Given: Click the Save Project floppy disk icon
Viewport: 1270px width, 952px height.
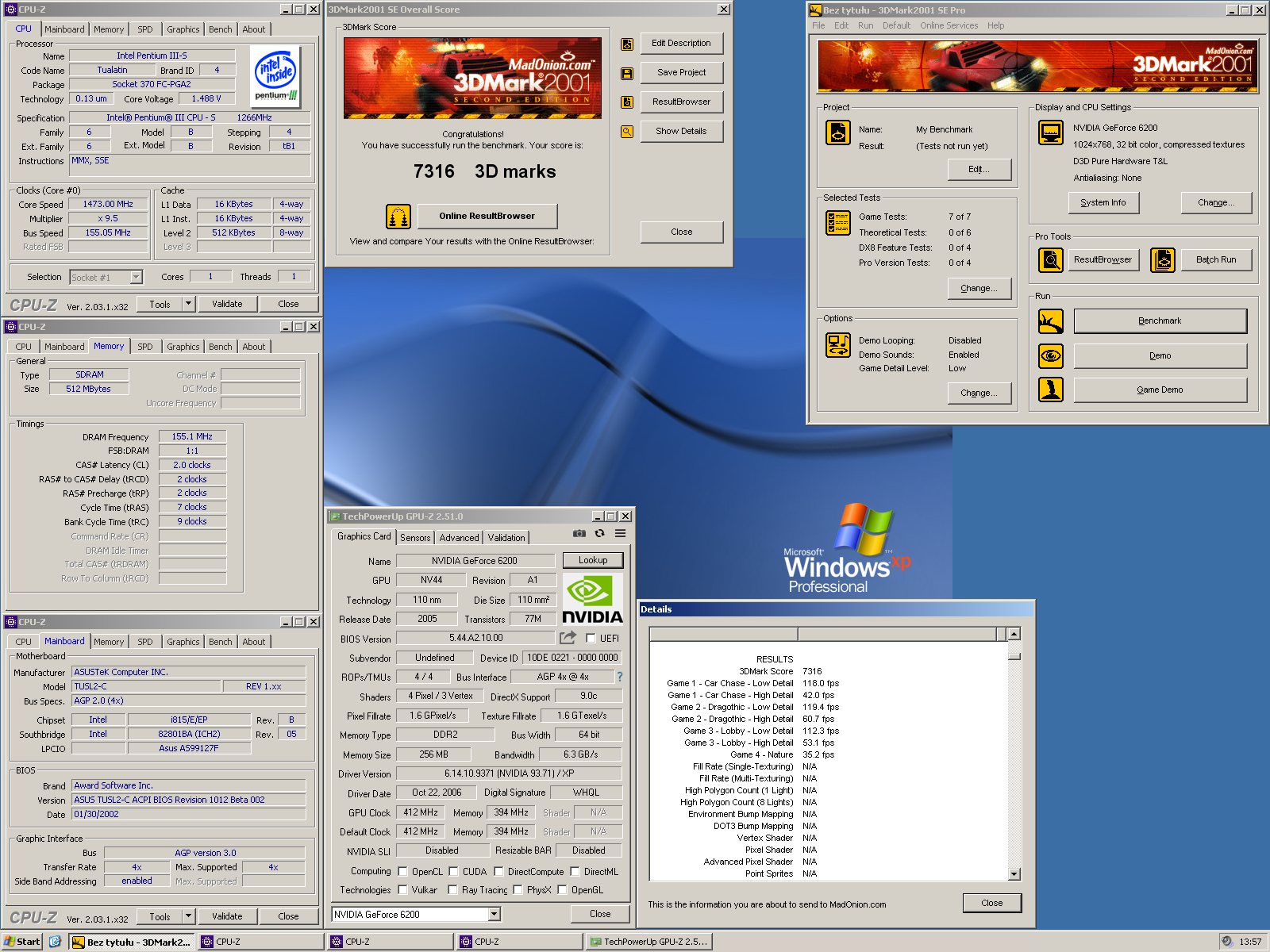Looking at the screenshot, I should coord(627,73).
